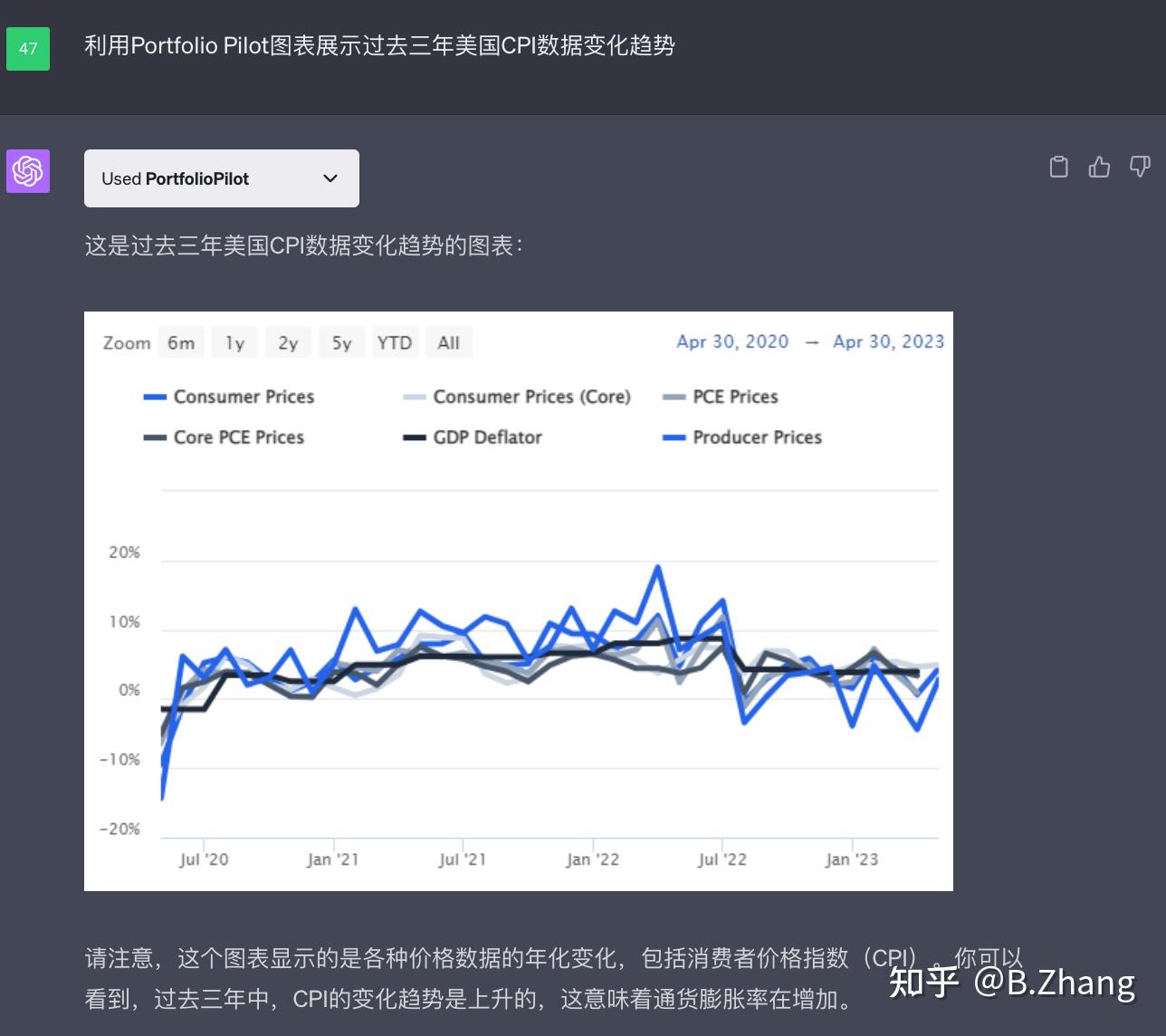The width and height of the screenshot is (1166, 1036).
Task: Click the ChatGPT assistant avatar
Action: [27, 171]
